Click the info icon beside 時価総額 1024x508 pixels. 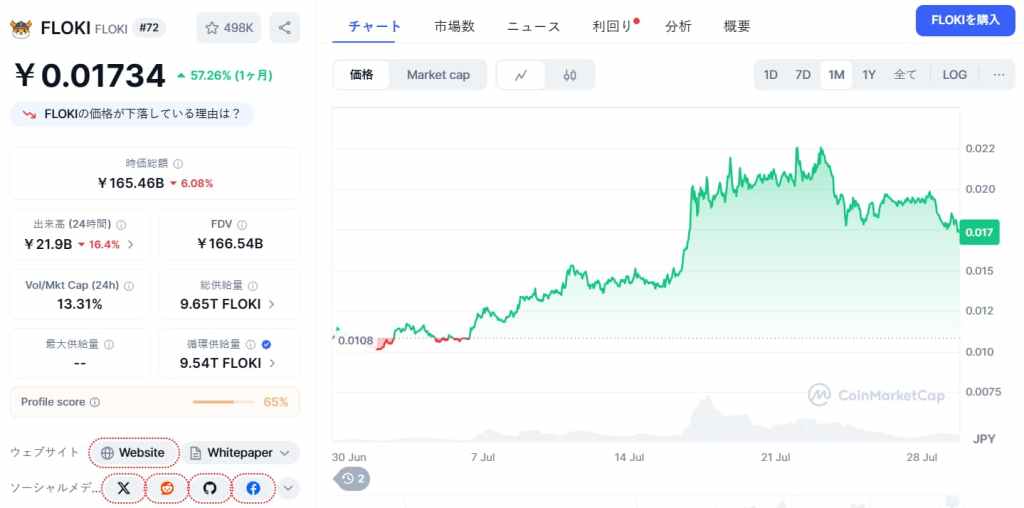coord(178,164)
